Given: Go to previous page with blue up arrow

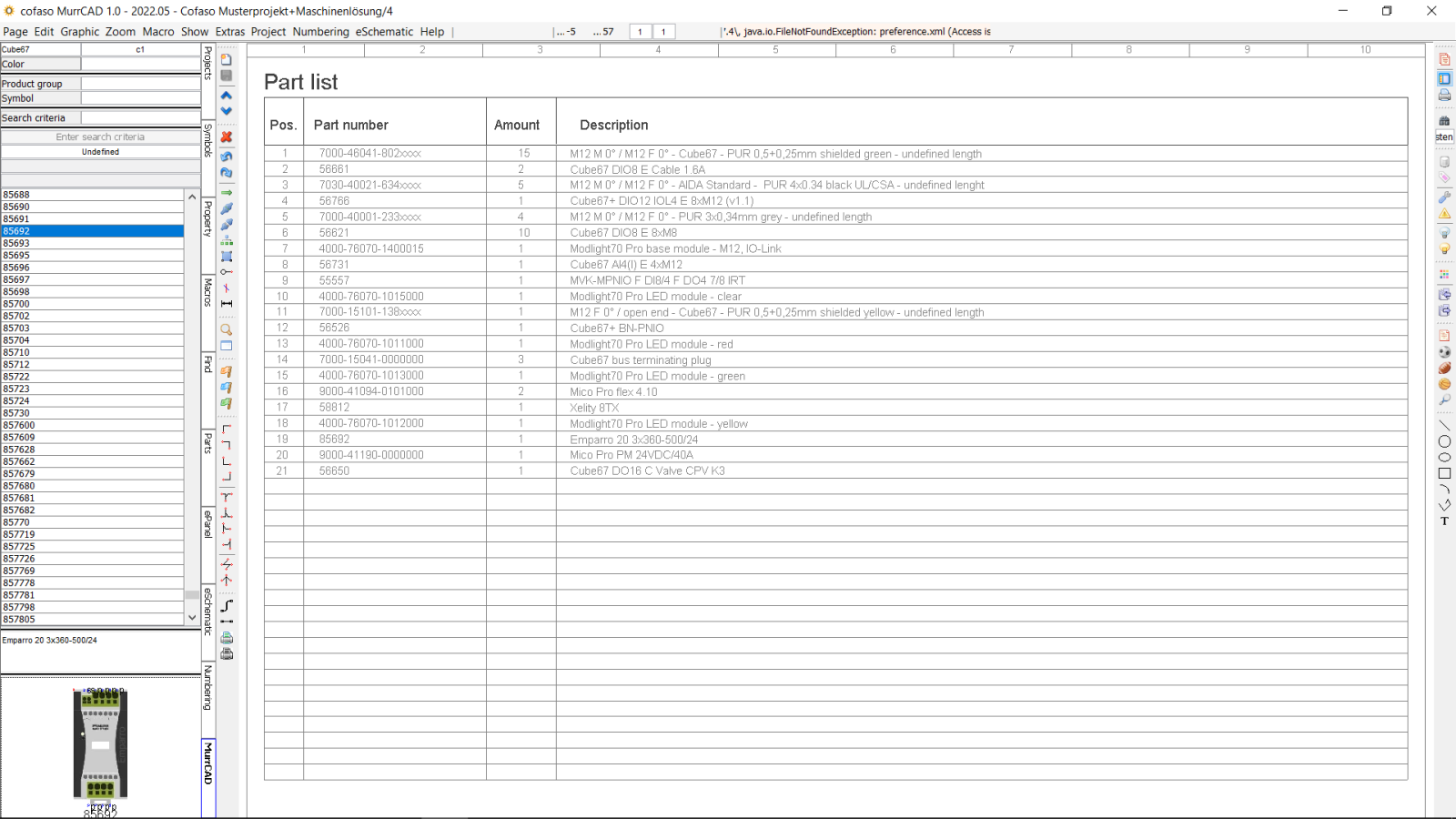Looking at the screenshot, I should 227,95.
